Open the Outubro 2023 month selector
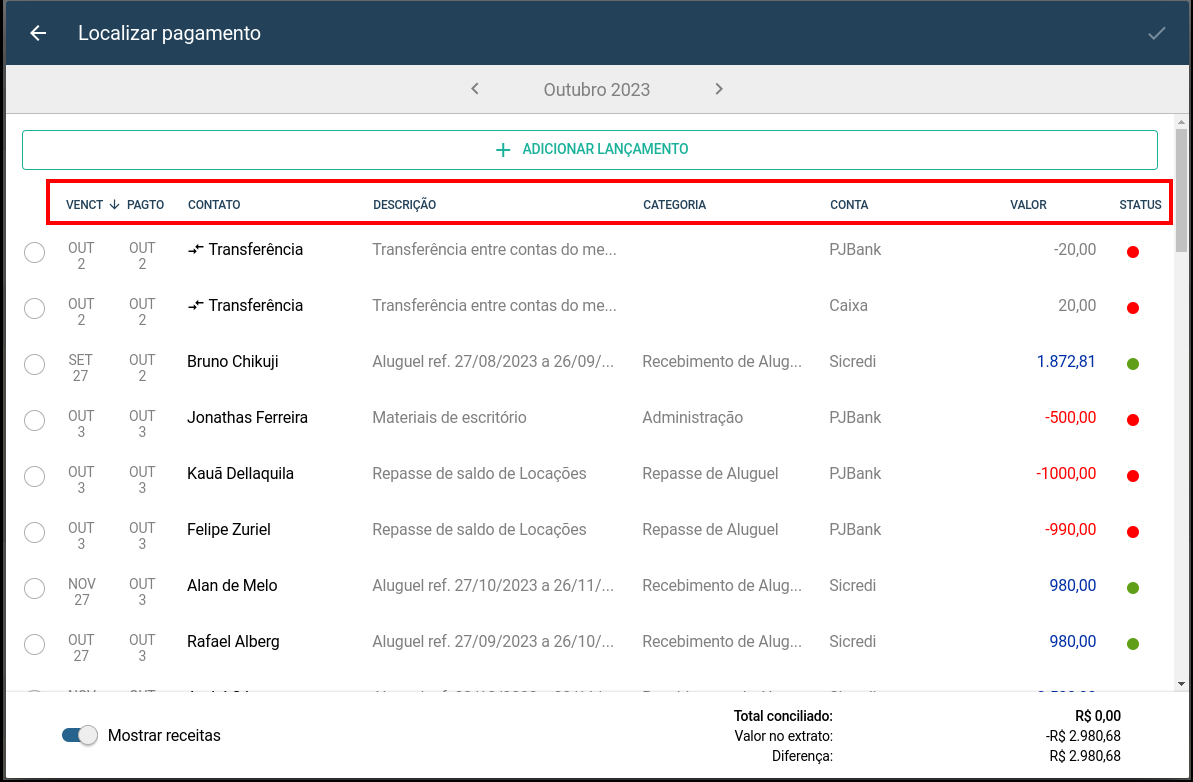This screenshot has width=1193, height=782. (596, 90)
